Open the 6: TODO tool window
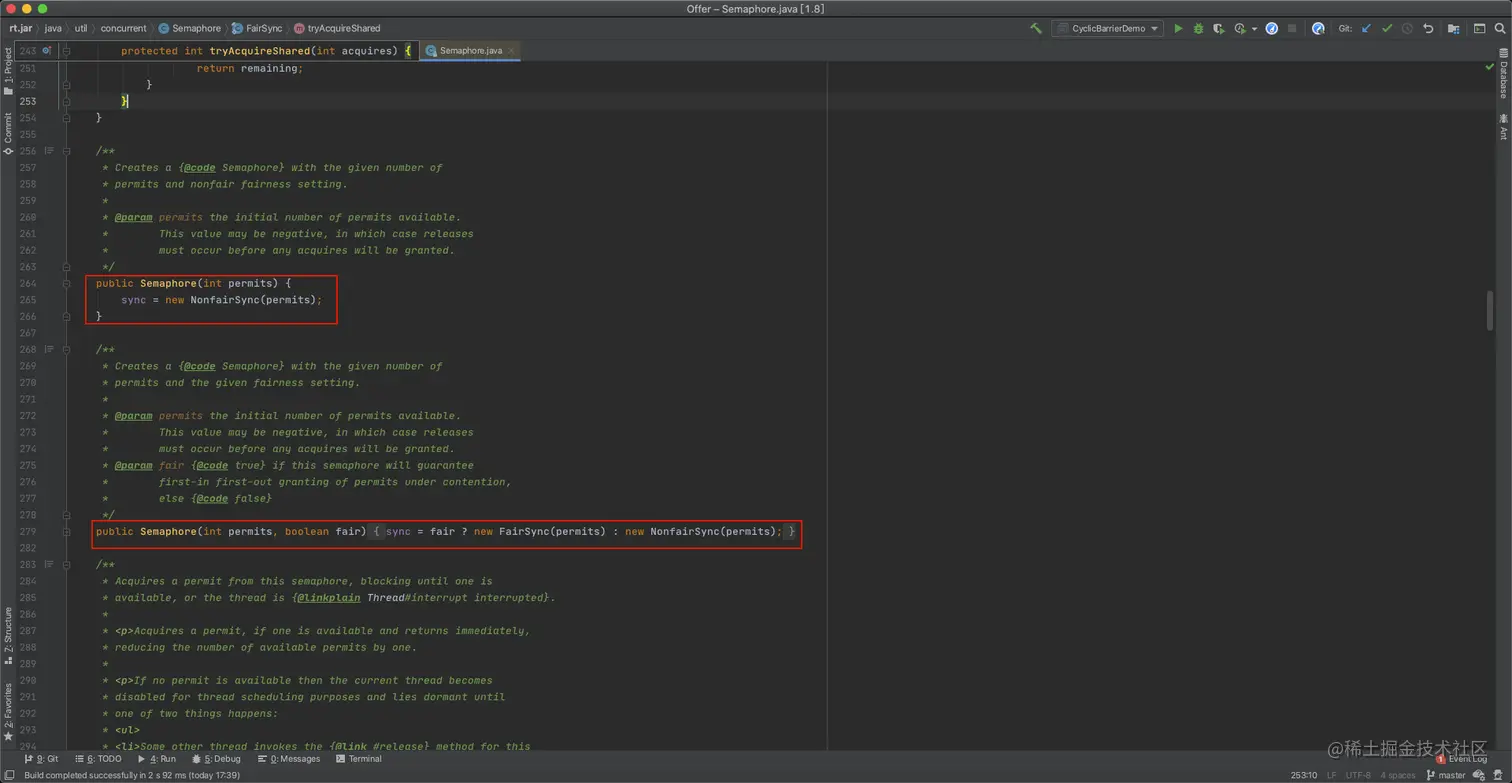Screen dimensions: 1512x783 click(97, 759)
